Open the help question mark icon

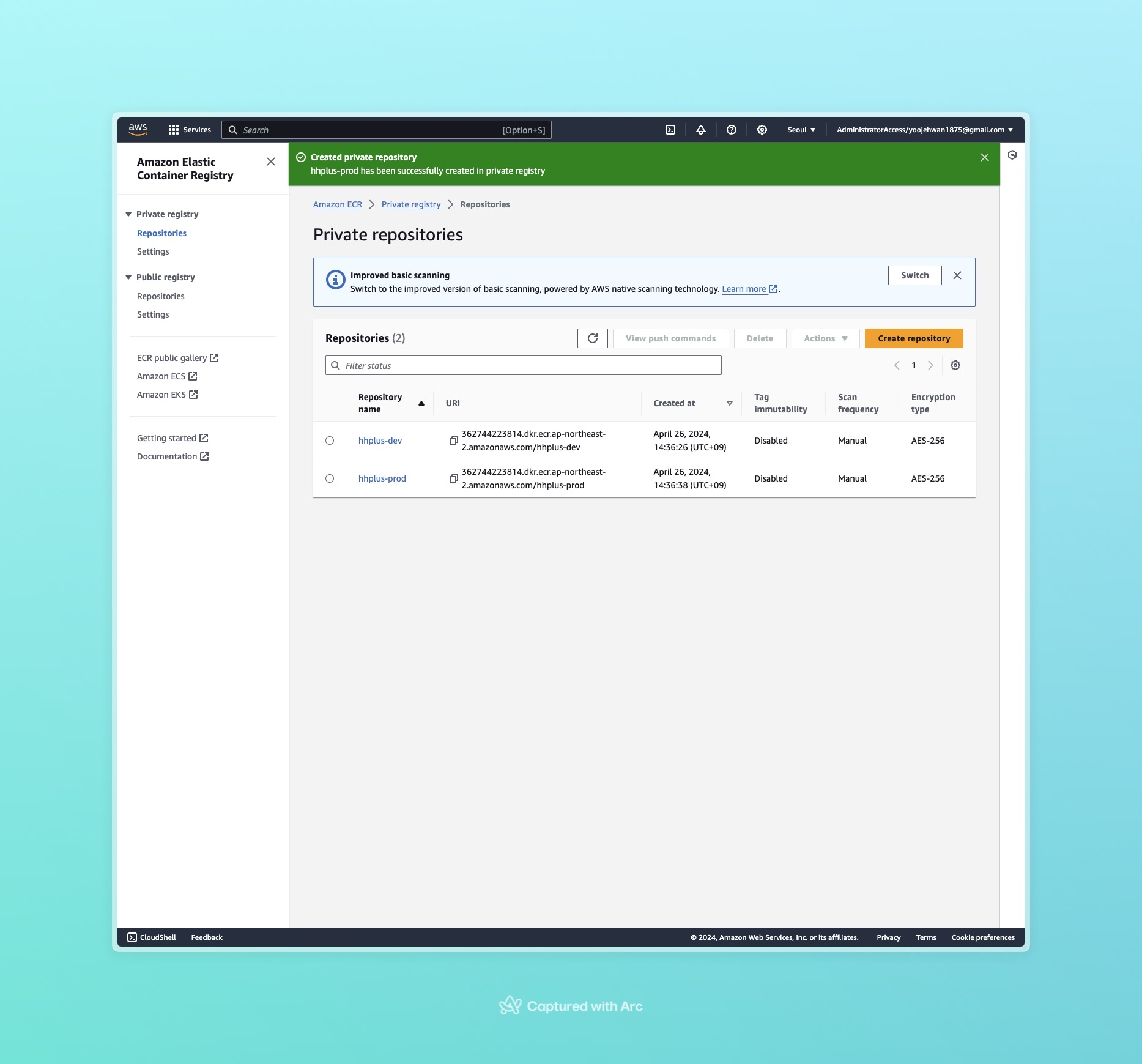click(x=732, y=130)
